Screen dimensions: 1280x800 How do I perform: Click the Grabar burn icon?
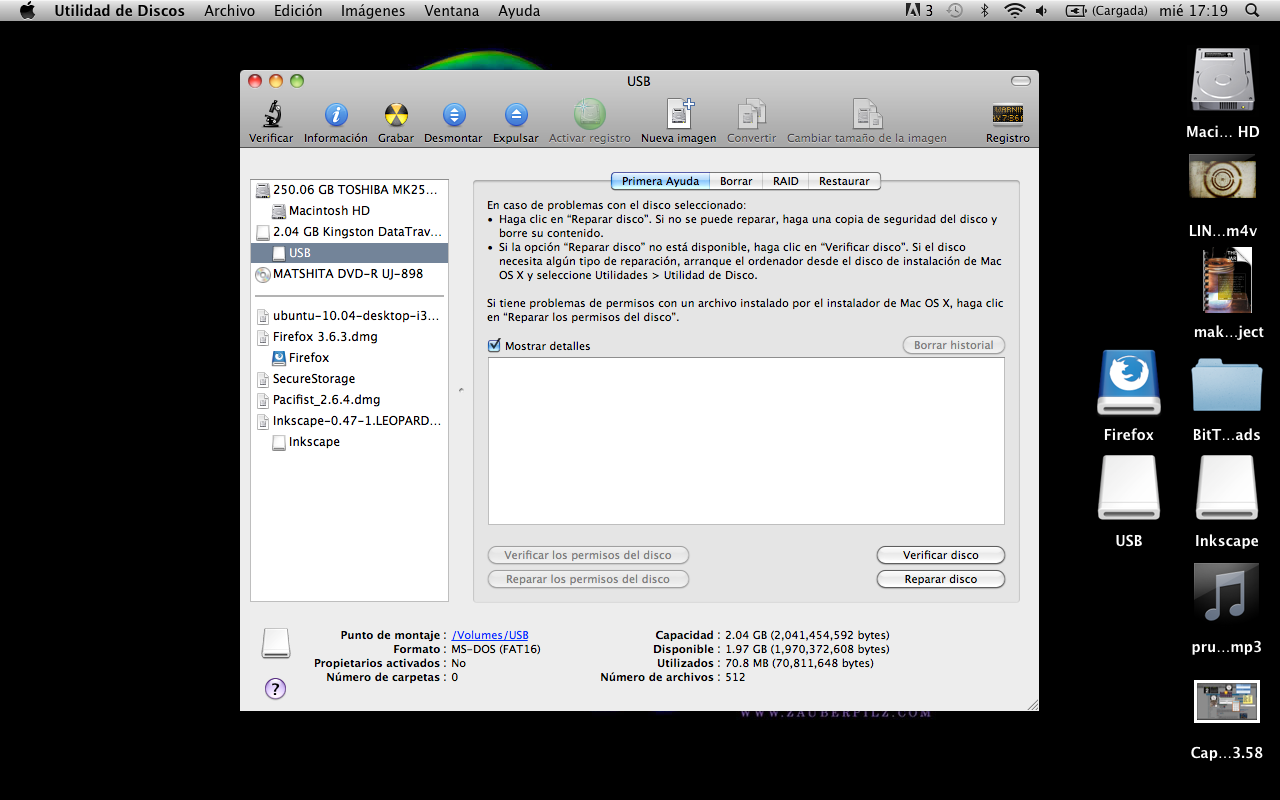coord(396,115)
